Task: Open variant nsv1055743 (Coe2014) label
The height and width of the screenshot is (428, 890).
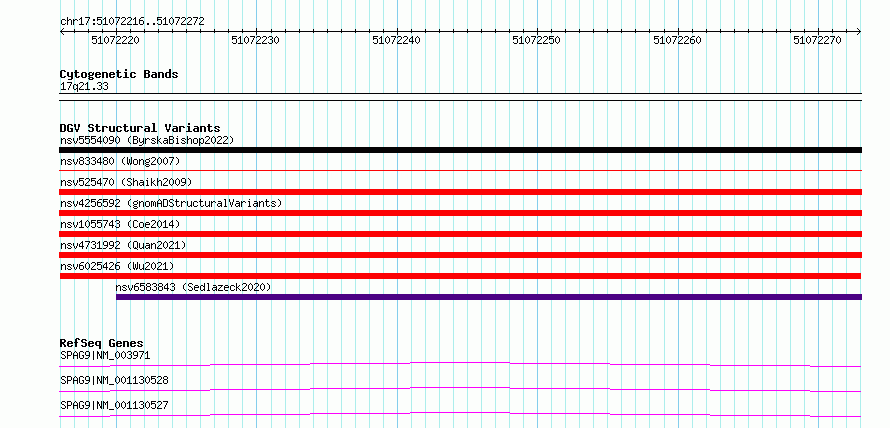Action: (x=120, y=224)
